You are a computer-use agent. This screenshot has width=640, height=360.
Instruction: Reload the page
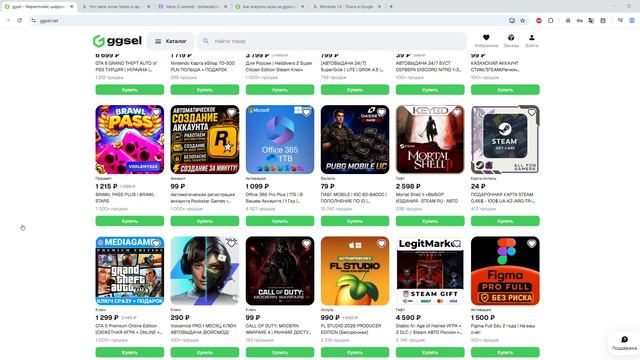[x=20, y=20]
